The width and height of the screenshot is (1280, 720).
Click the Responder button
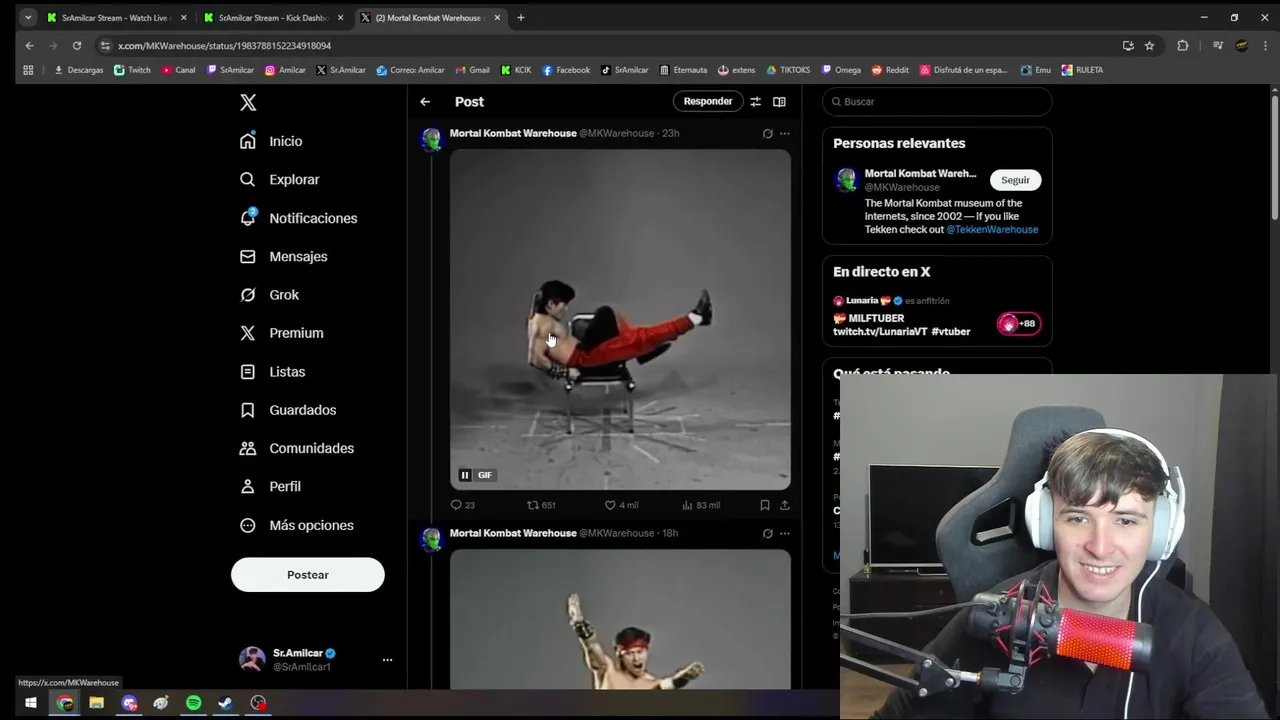point(708,101)
